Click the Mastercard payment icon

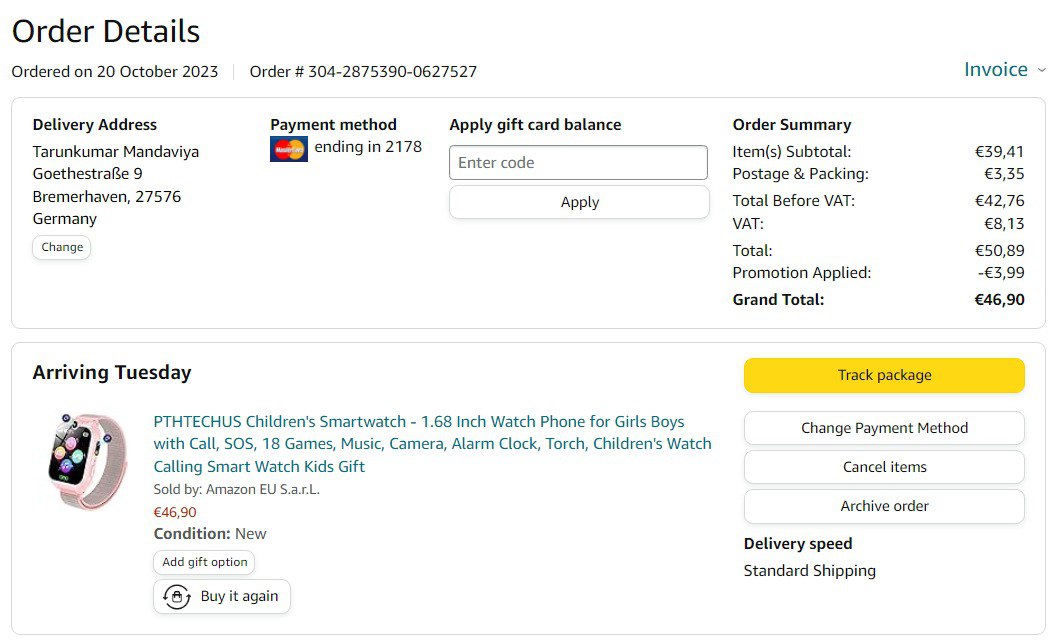pos(289,149)
